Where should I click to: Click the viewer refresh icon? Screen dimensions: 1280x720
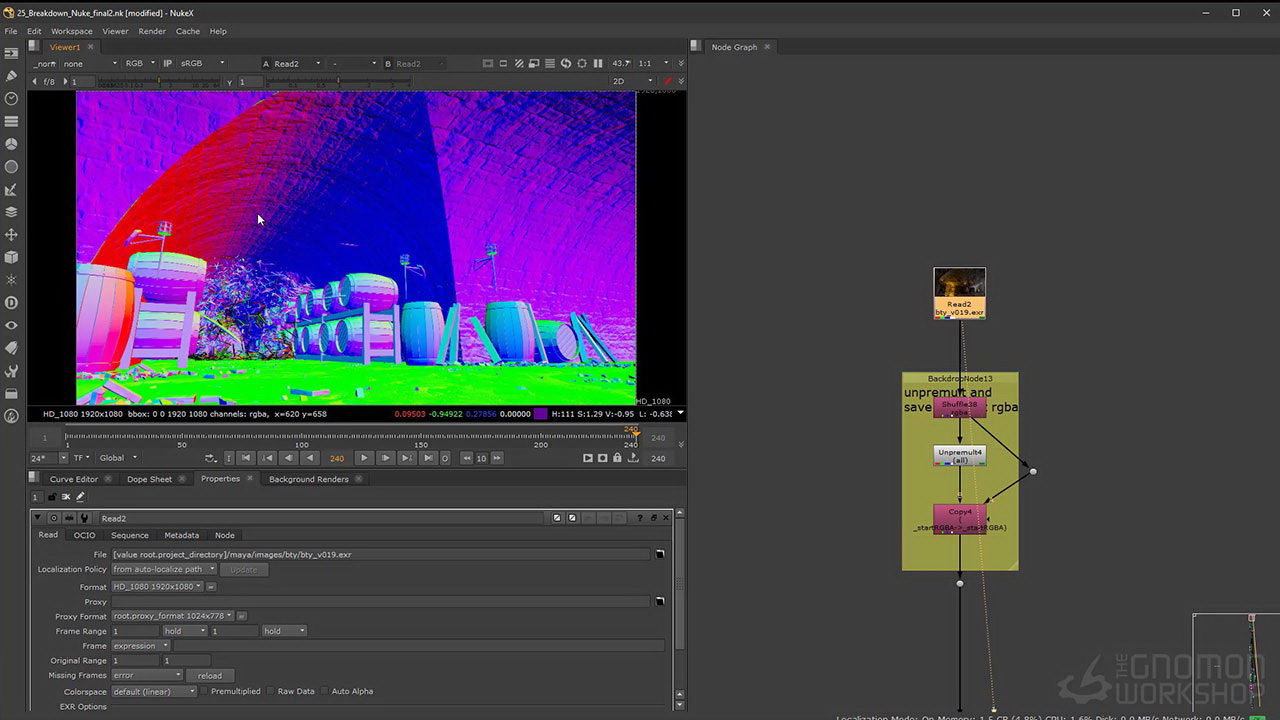566,63
